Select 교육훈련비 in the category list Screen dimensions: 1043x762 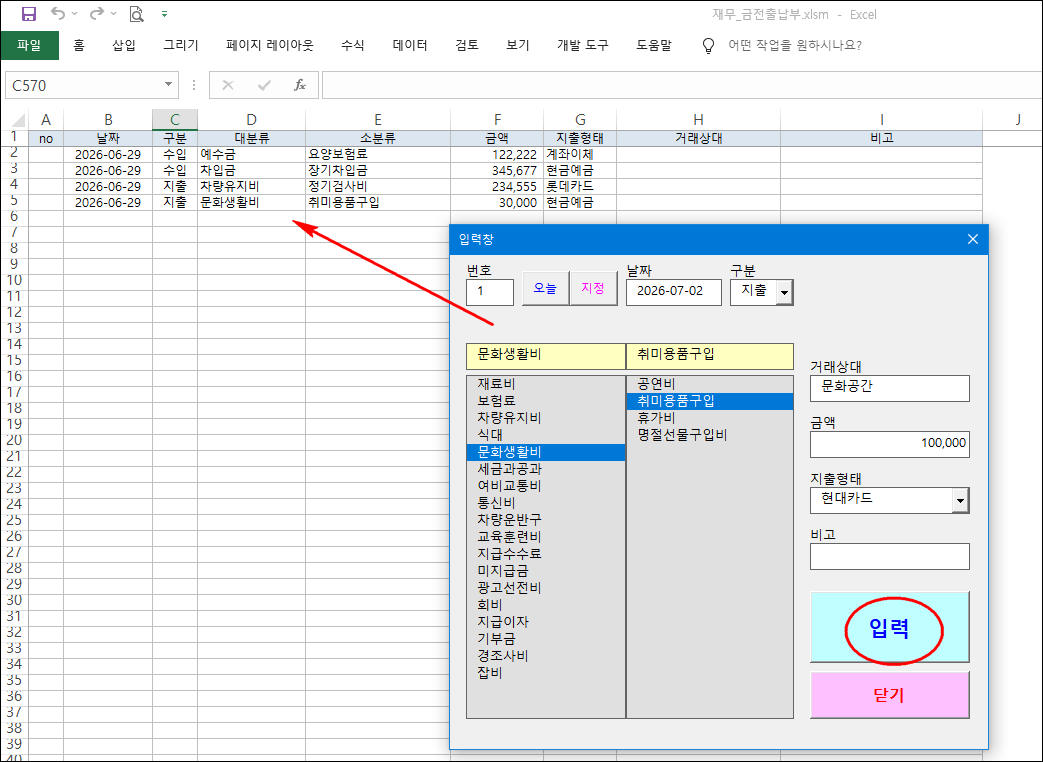pos(546,537)
